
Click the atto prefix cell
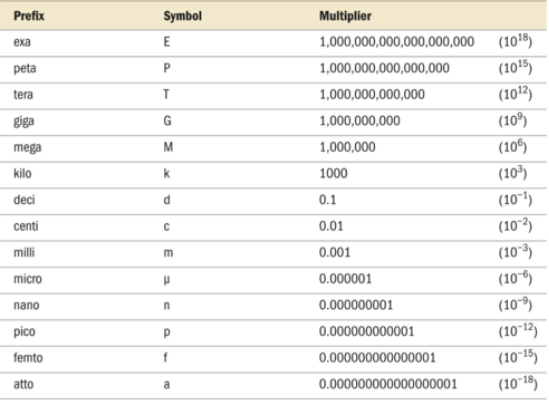point(23,384)
